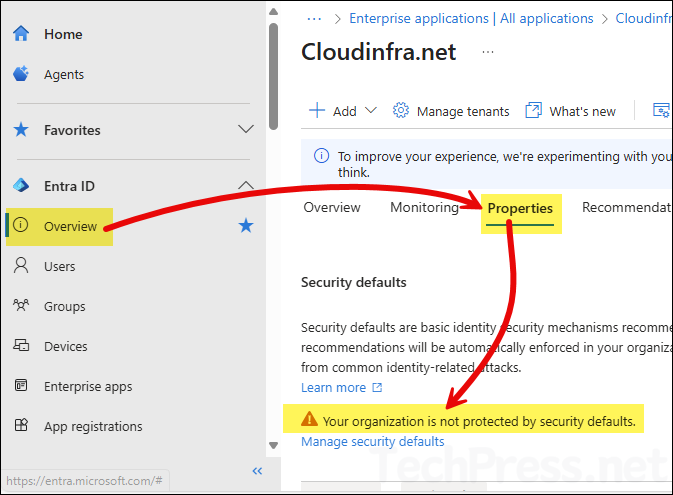
Task: Click the Manage security defaults link
Action: click(x=372, y=442)
